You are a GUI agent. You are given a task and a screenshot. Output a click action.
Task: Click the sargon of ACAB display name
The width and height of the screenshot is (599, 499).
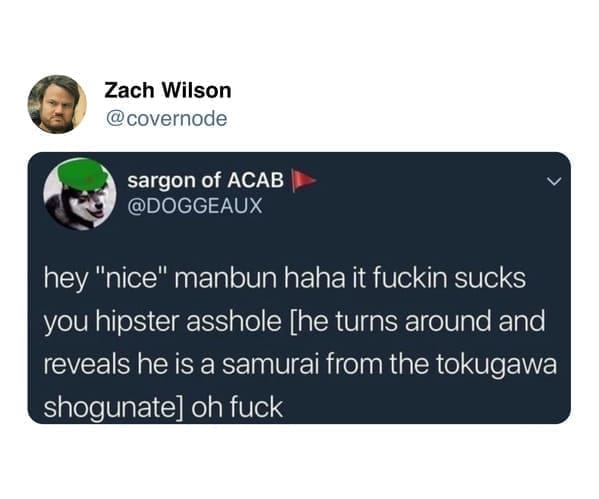(x=206, y=180)
